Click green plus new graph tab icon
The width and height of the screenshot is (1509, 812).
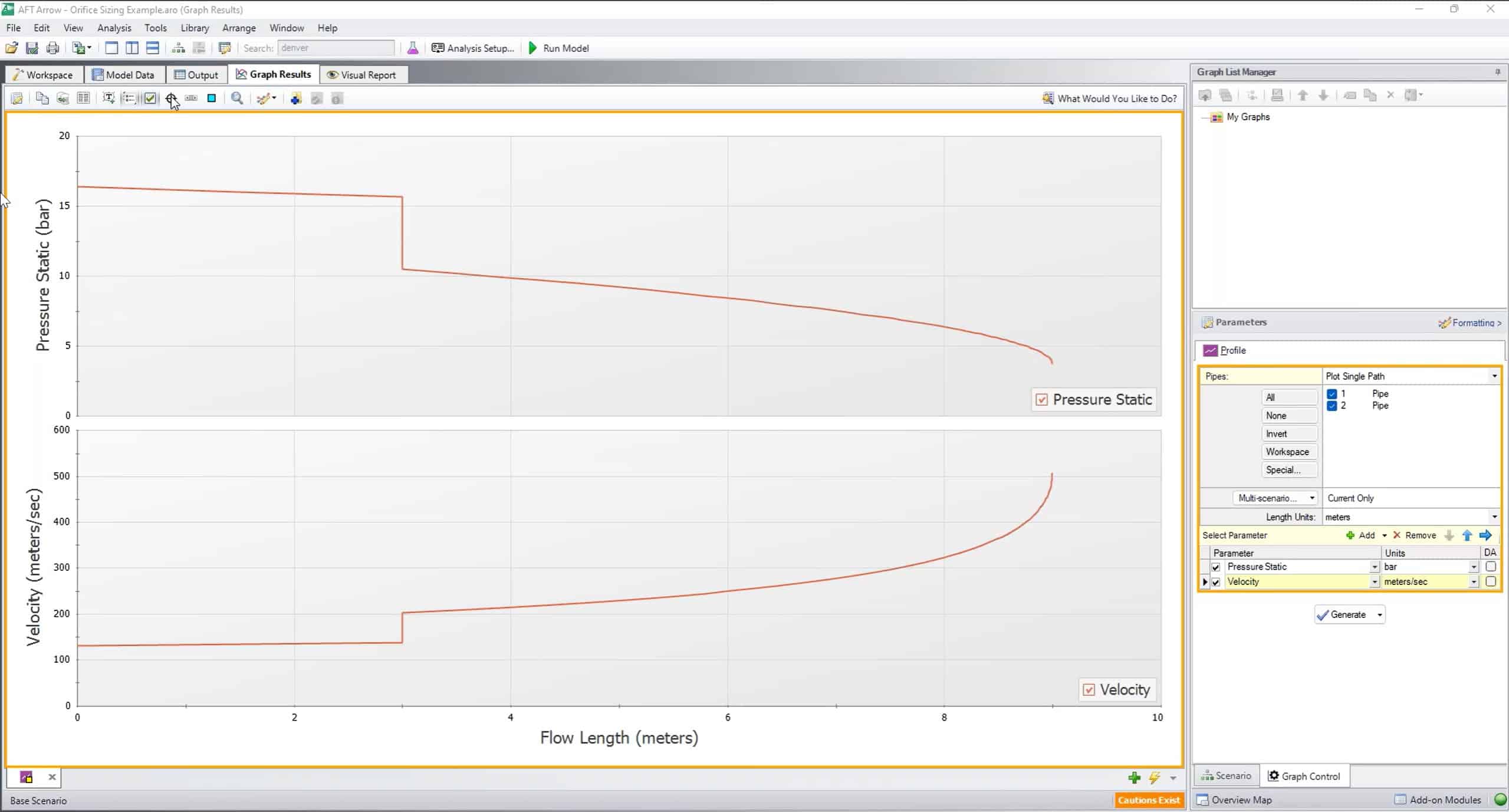click(1133, 778)
